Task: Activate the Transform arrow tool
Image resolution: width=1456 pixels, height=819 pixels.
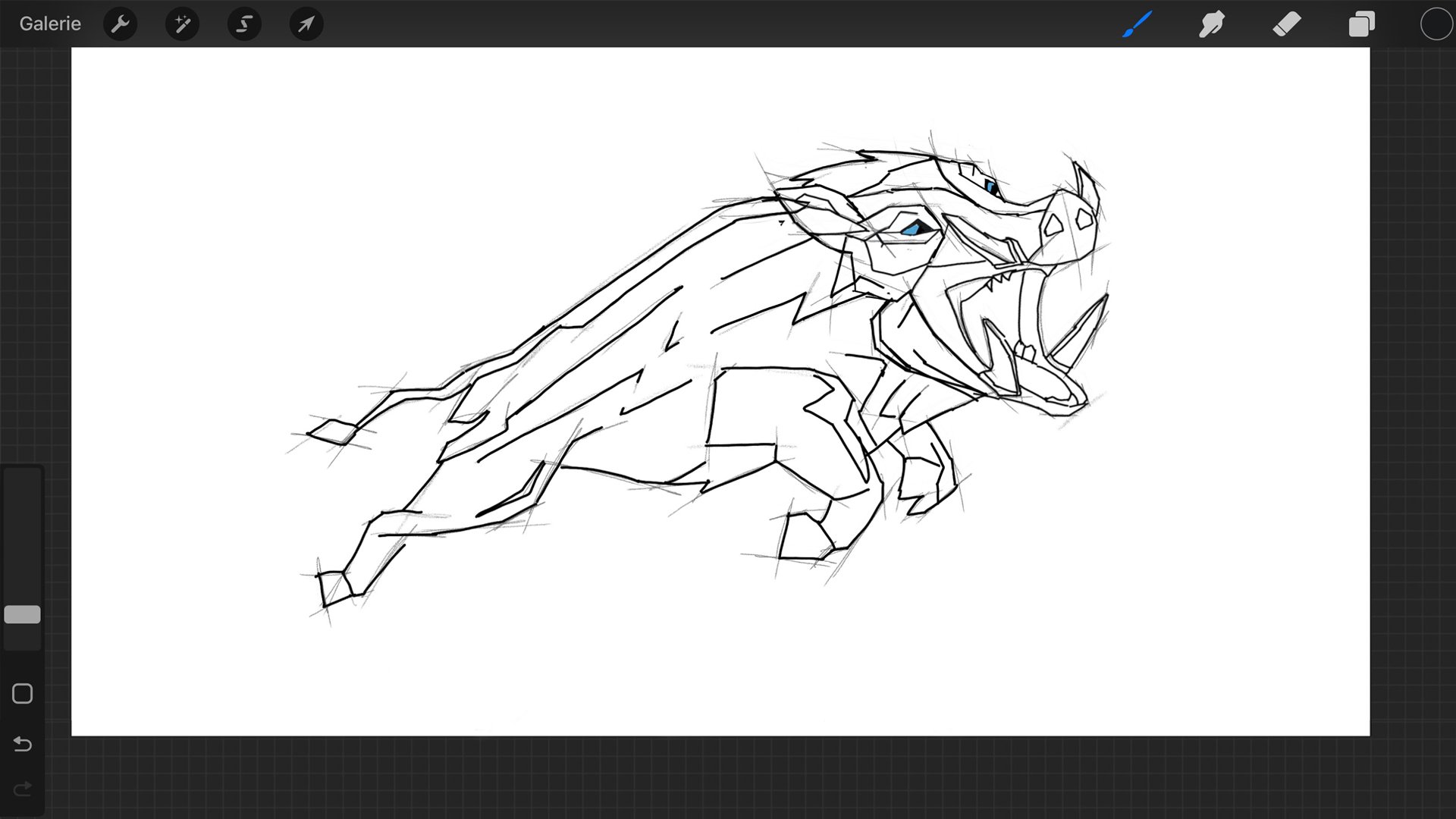Action: [306, 24]
